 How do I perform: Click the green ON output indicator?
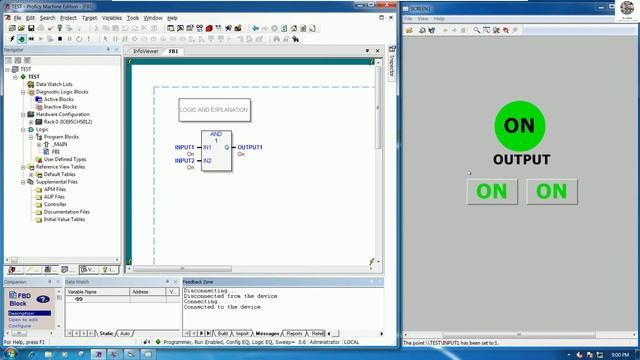pyautogui.click(x=520, y=126)
